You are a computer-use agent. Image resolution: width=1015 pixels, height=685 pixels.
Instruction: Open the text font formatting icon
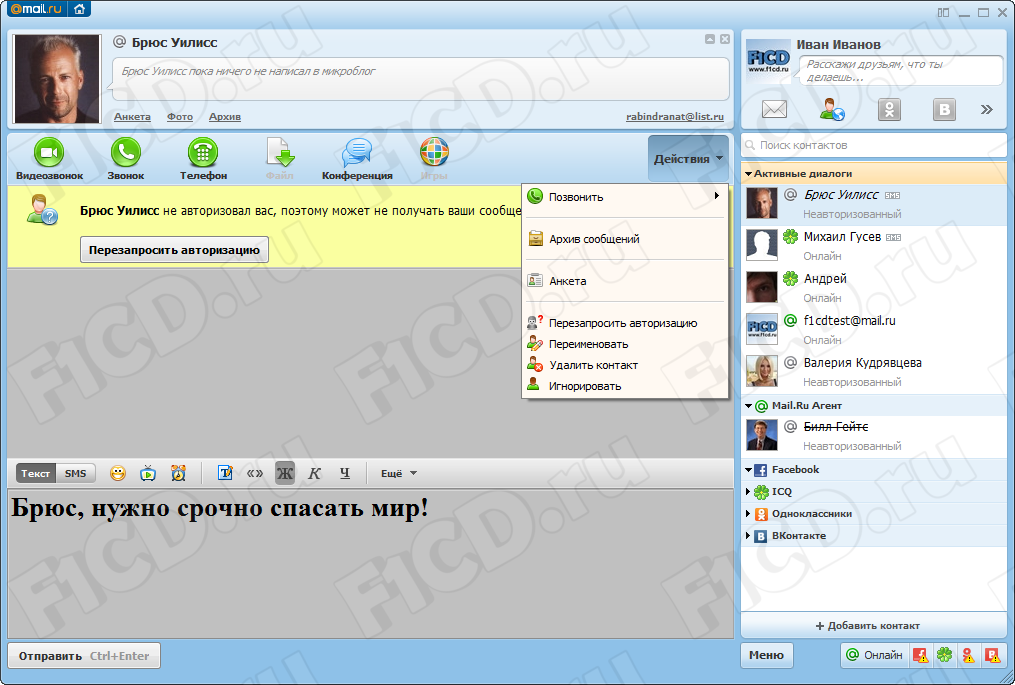click(225, 473)
